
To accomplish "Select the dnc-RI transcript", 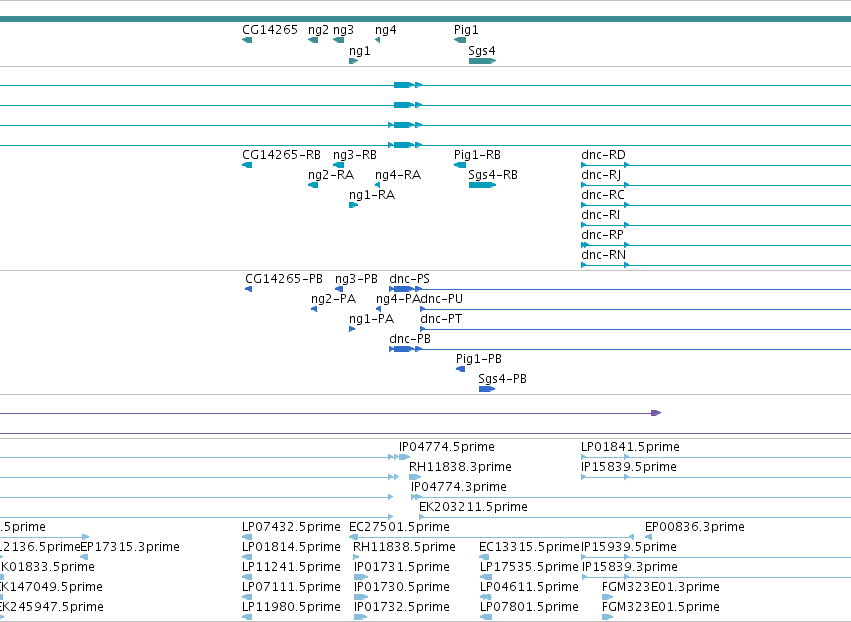I will [x=600, y=215].
